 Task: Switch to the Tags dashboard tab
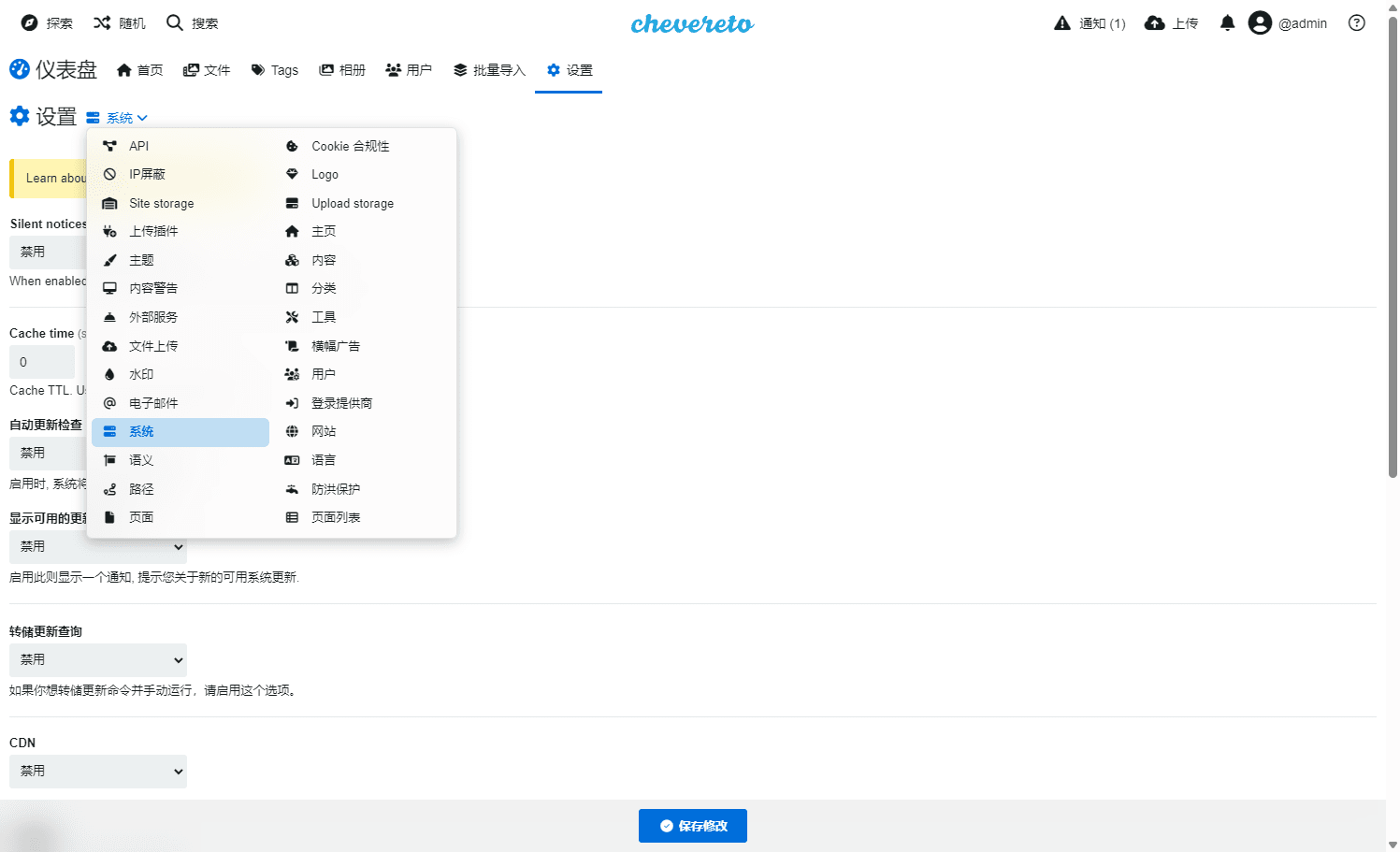point(275,70)
